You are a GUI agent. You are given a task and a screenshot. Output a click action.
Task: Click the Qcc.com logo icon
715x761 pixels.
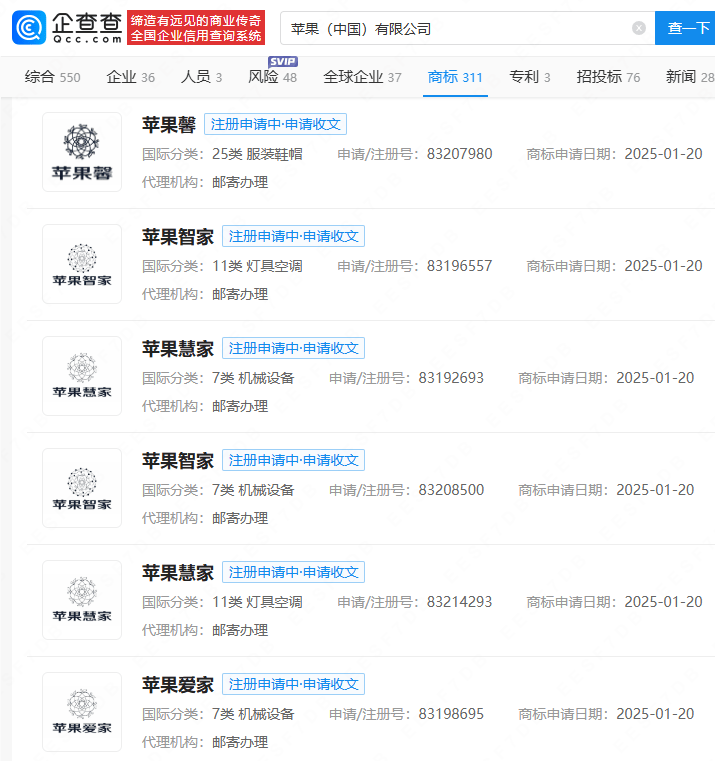click(x=29, y=28)
